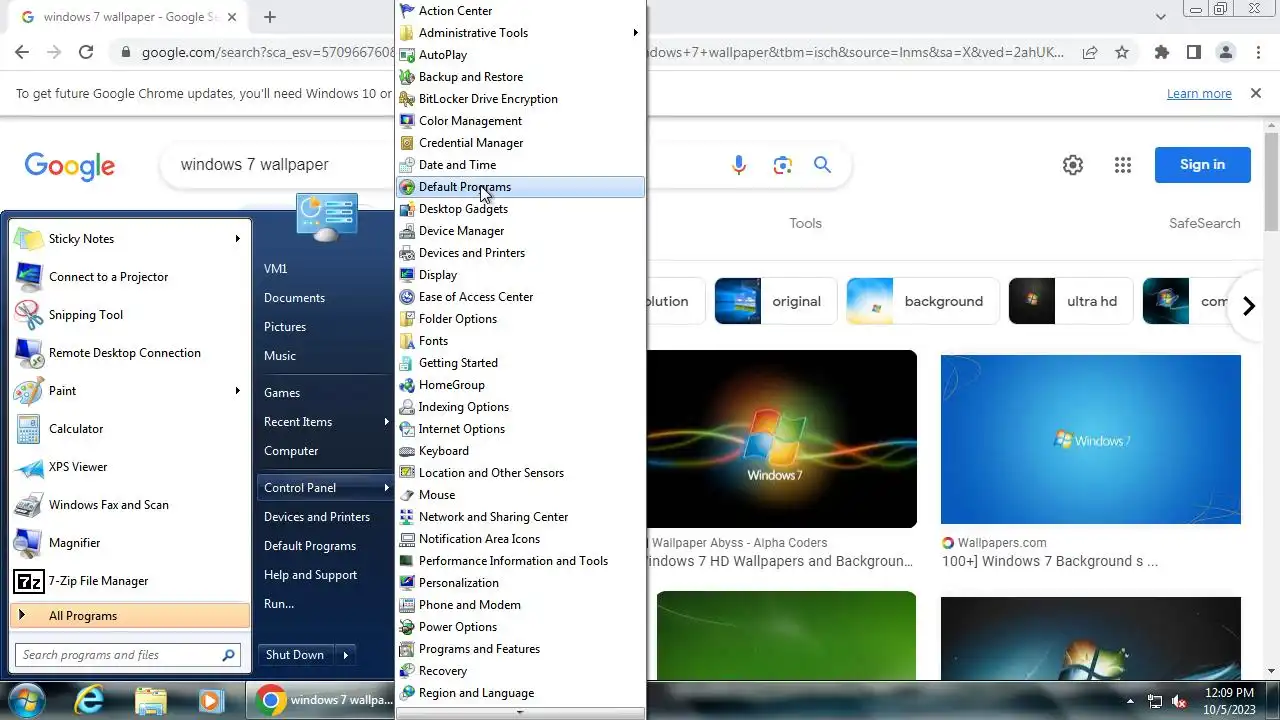This screenshot has height=720, width=1280.
Task: Click the muted volume tray icon
Action: tap(1179, 701)
